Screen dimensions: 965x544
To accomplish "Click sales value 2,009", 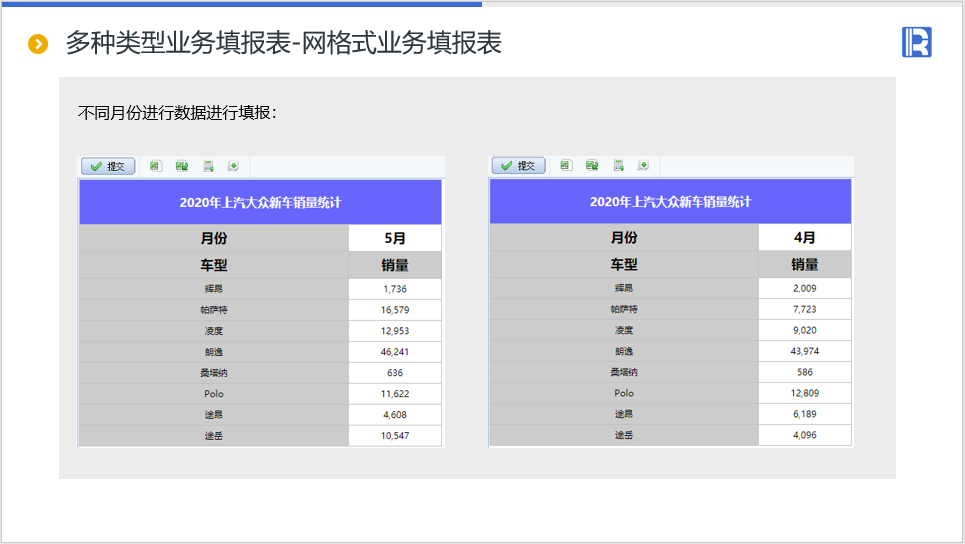I will tap(805, 289).
